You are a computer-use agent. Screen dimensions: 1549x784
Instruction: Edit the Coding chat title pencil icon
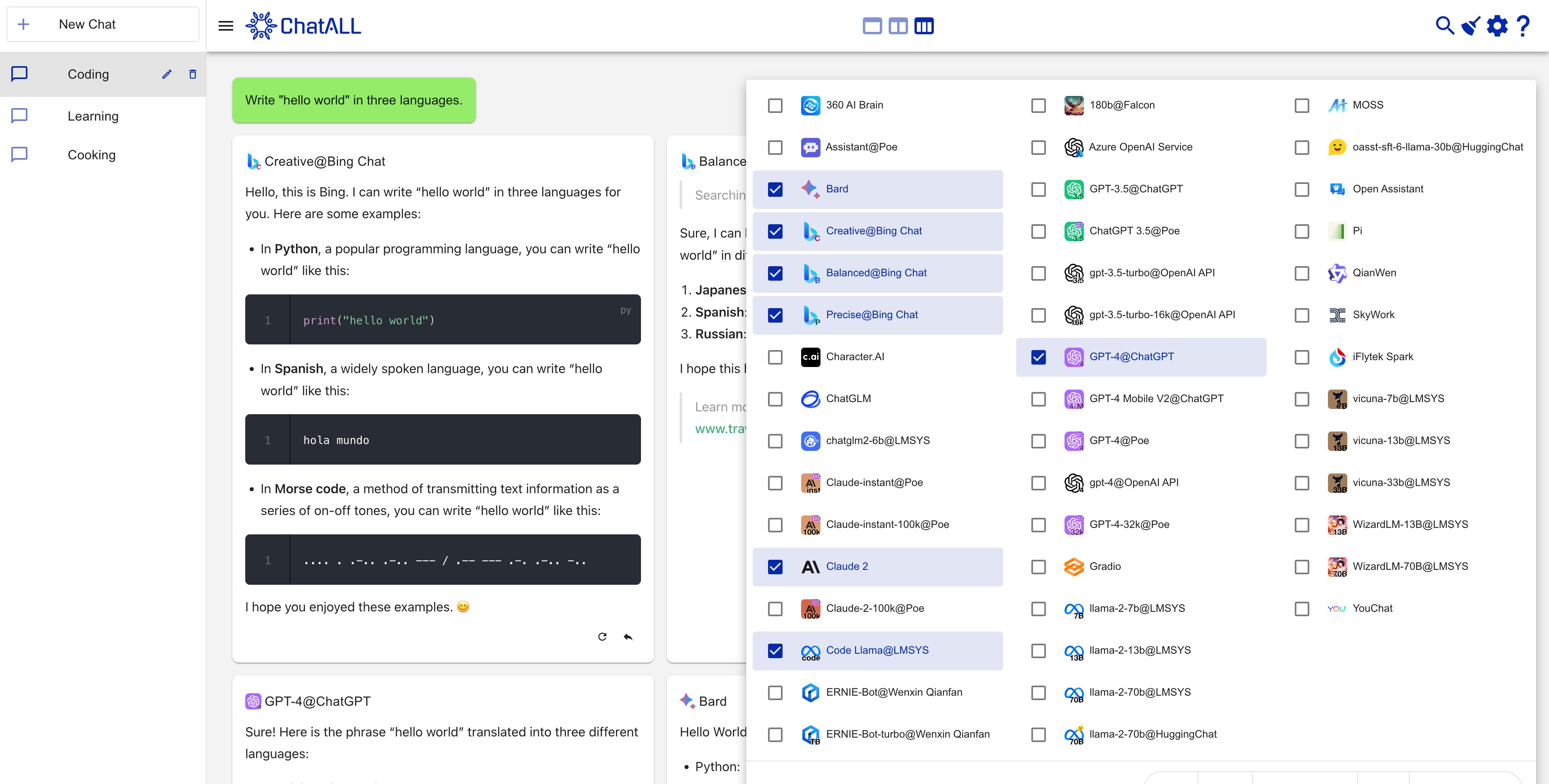coord(167,75)
